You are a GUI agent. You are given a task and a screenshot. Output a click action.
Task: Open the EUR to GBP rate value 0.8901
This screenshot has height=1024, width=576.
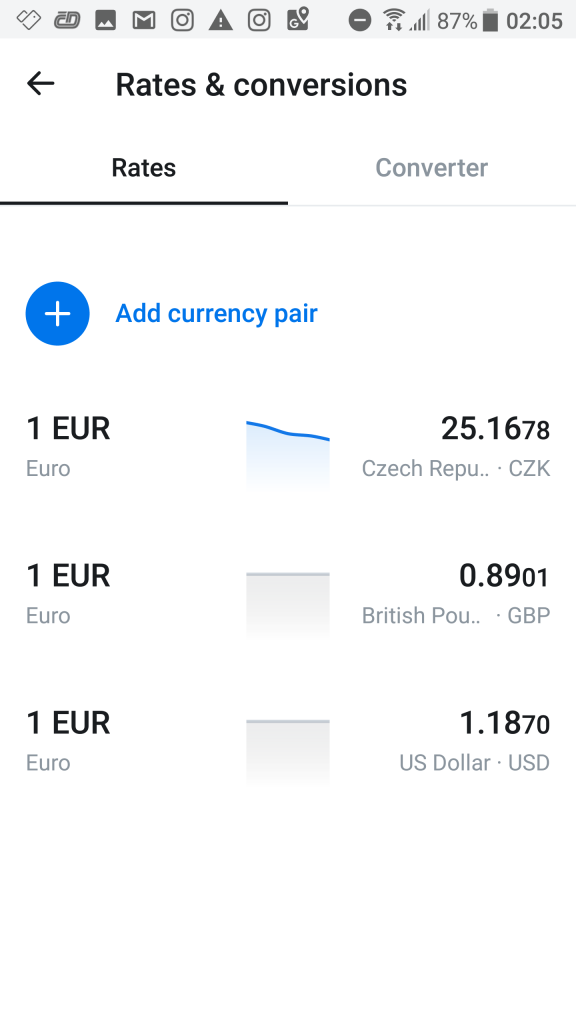(x=504, y=576)
